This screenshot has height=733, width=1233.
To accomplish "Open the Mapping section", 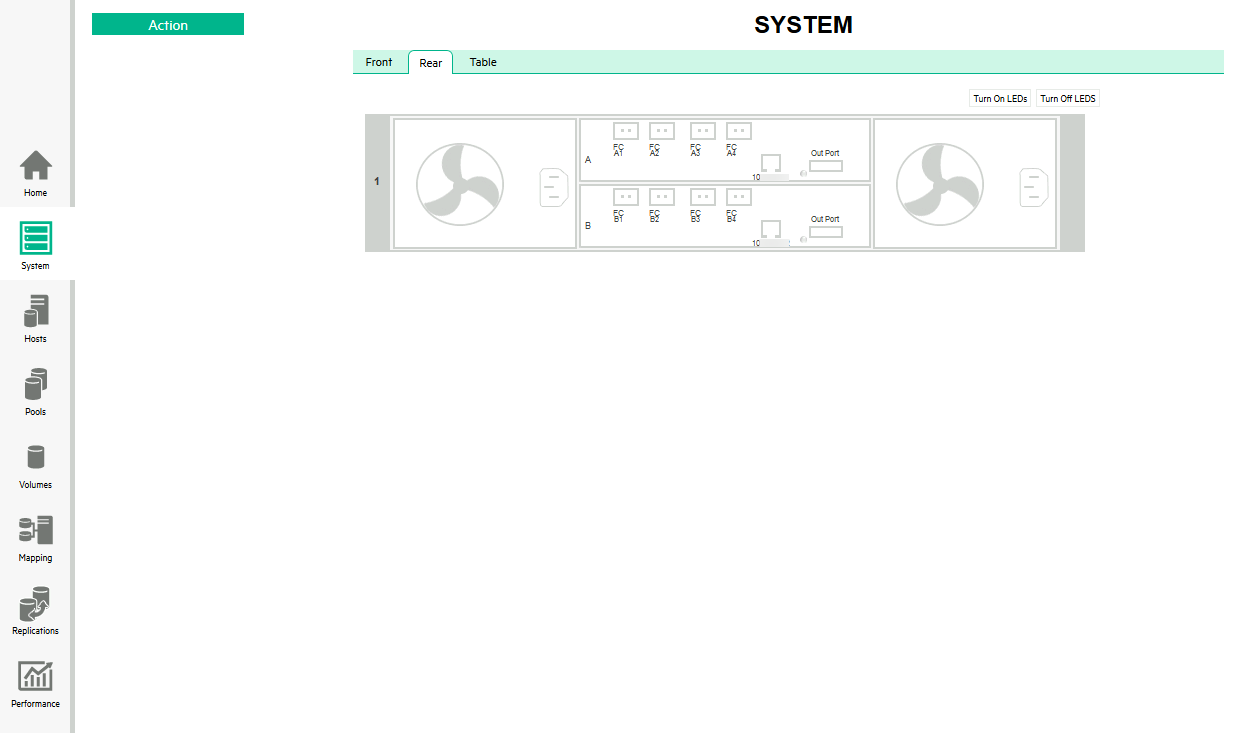I will tap(36, 538).
